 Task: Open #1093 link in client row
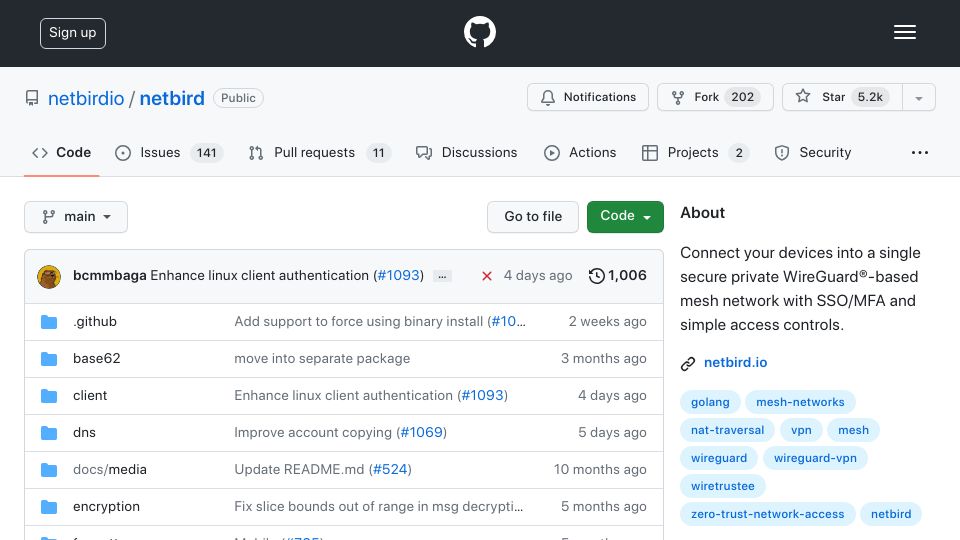[x=482, y=396]
